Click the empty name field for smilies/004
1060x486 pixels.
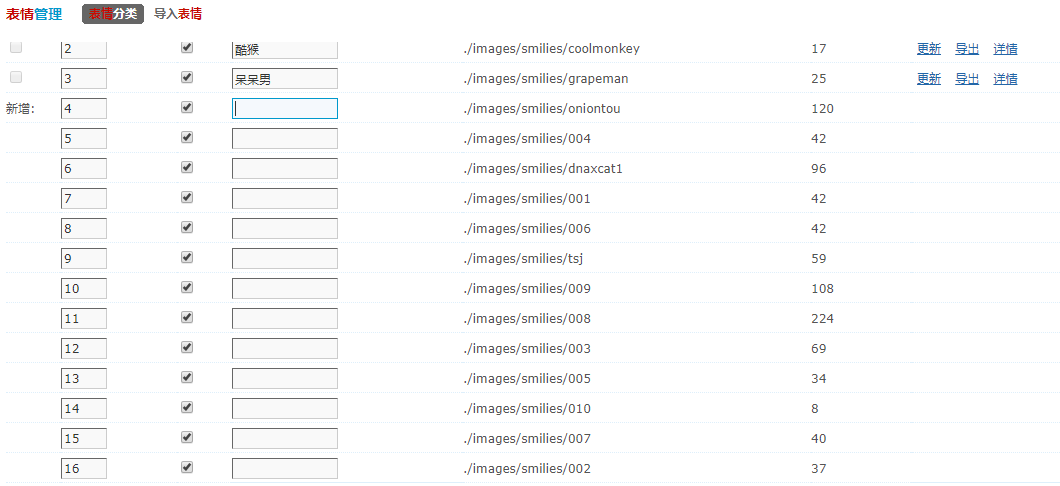285,139
